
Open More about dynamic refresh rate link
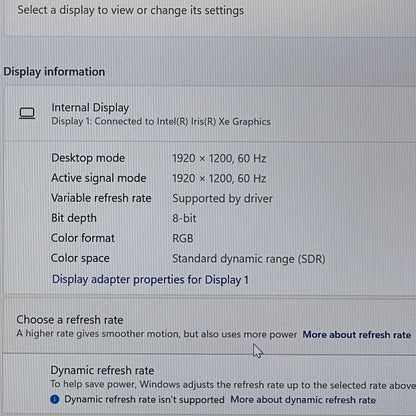(x=303, y=399)
